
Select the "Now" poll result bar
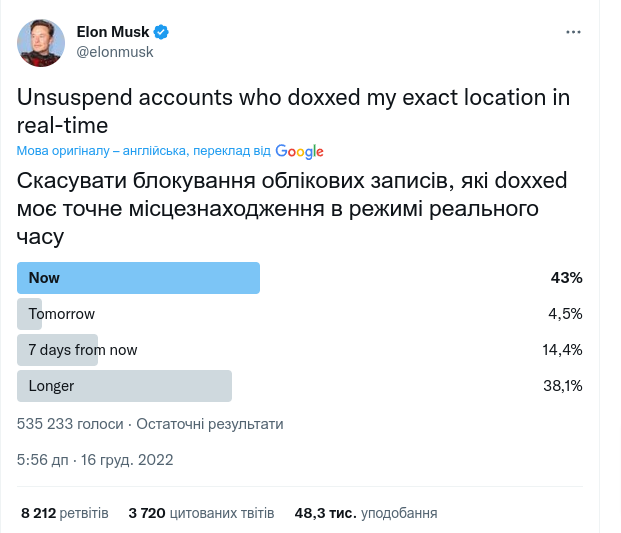tap(139, 278)
